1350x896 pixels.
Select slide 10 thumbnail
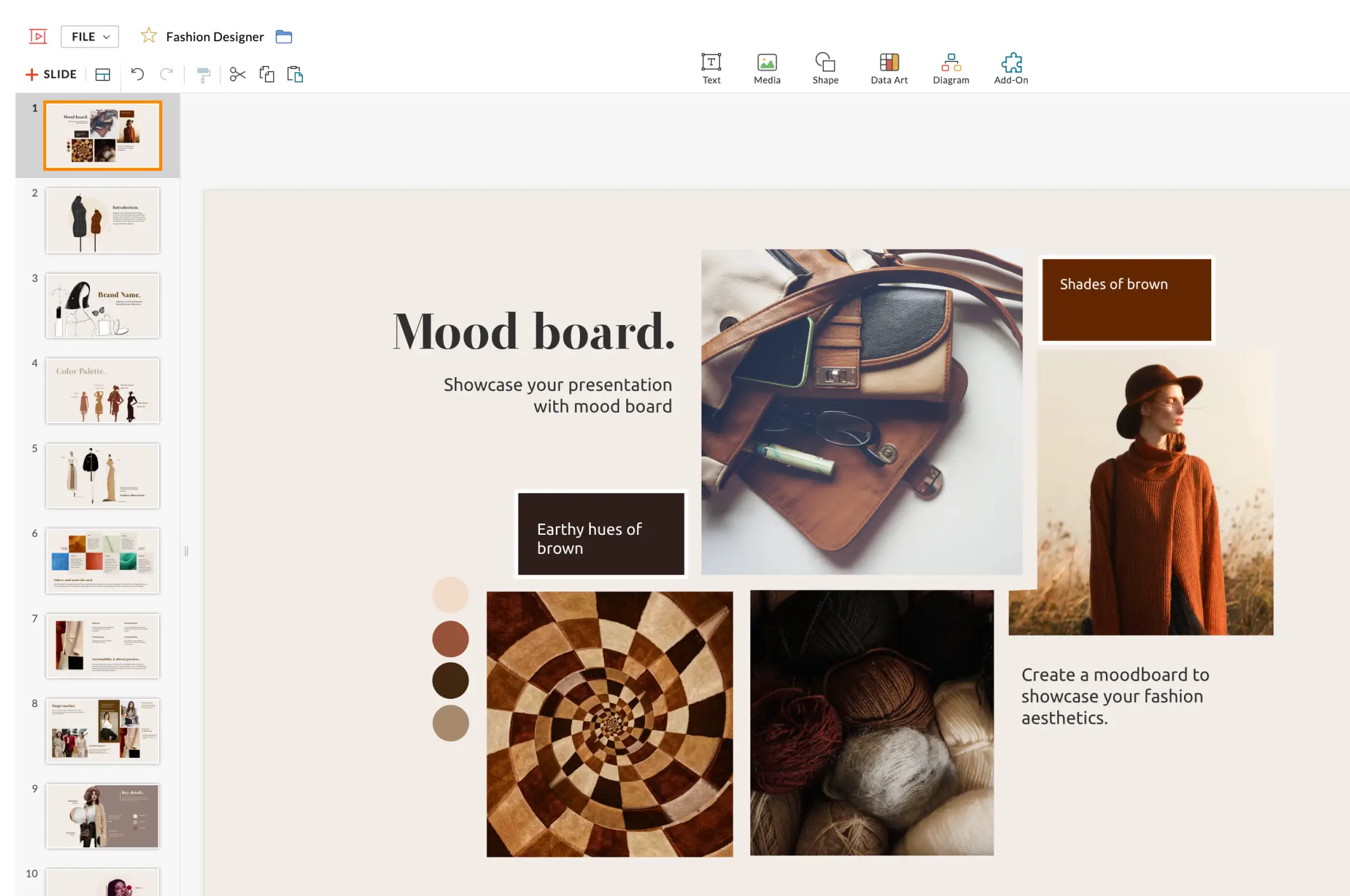click(103, 882)
